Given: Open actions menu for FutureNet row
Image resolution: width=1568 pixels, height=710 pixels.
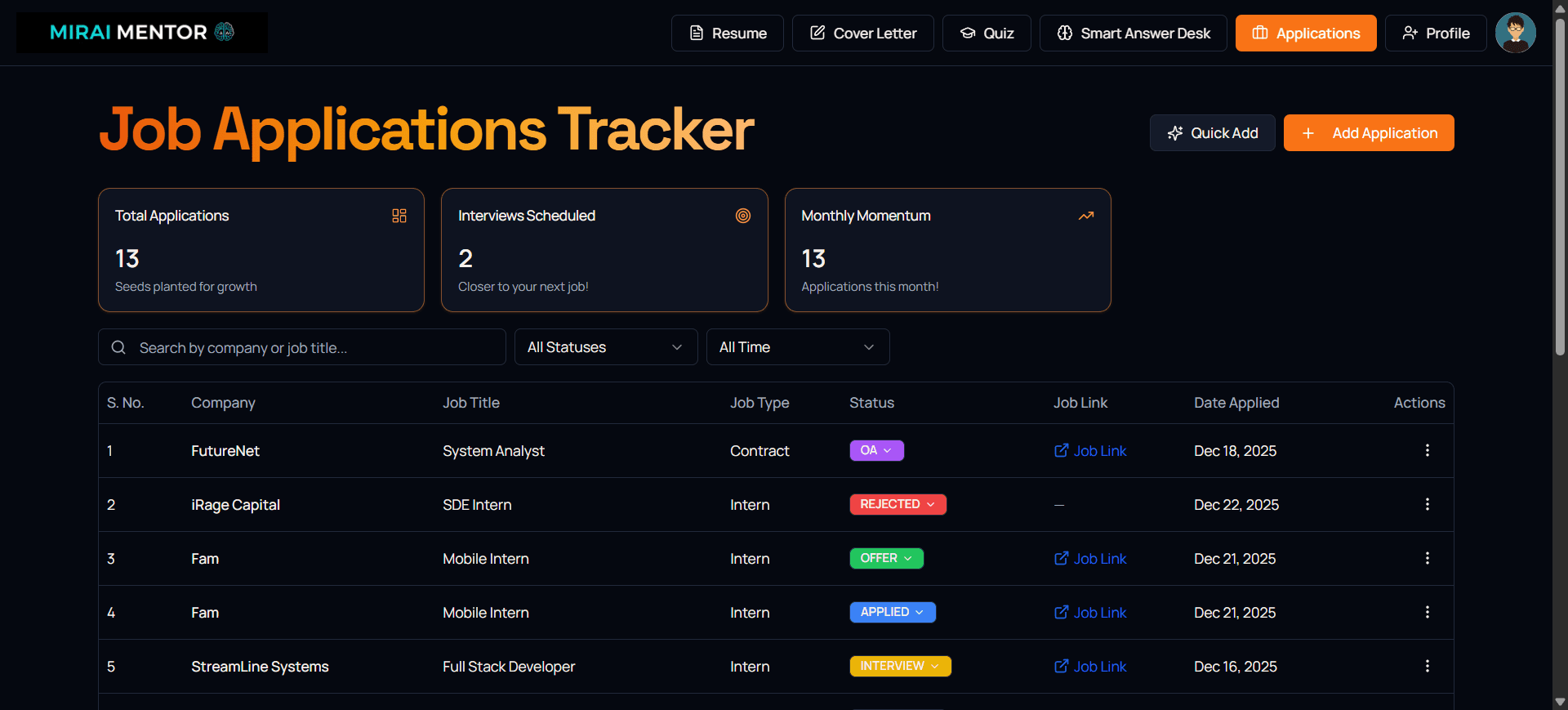Looking at the screenshot, I should pyautogui.click(x=1428, y=451).
